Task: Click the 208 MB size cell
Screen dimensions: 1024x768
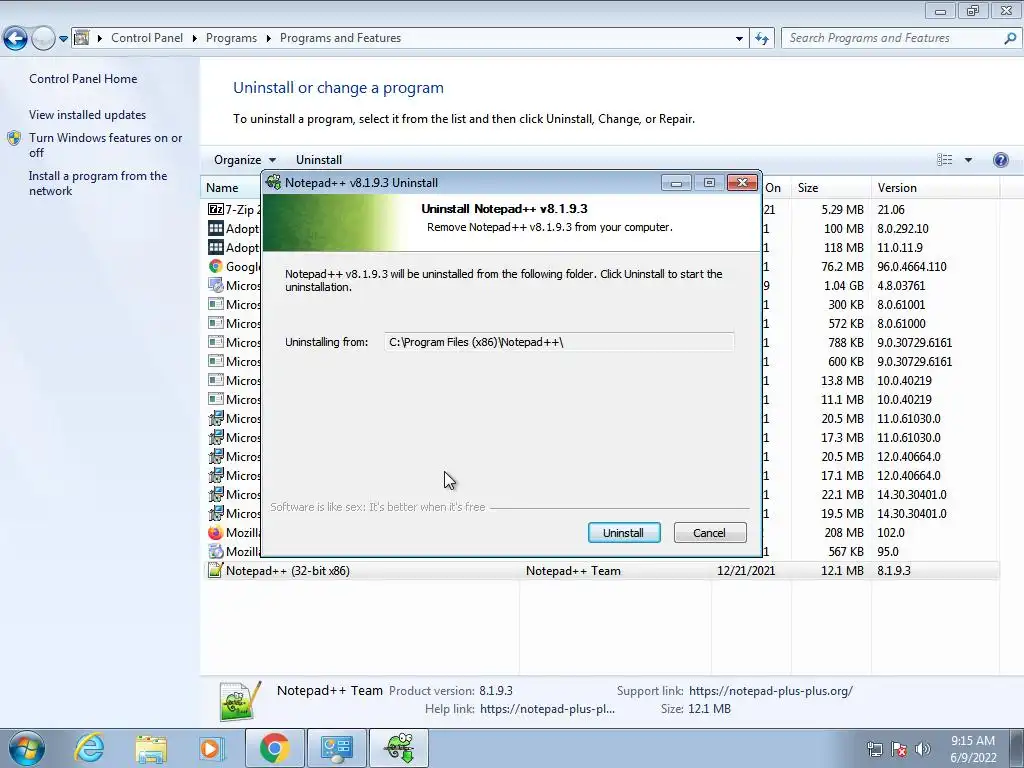Action: [x=844, y=532]
